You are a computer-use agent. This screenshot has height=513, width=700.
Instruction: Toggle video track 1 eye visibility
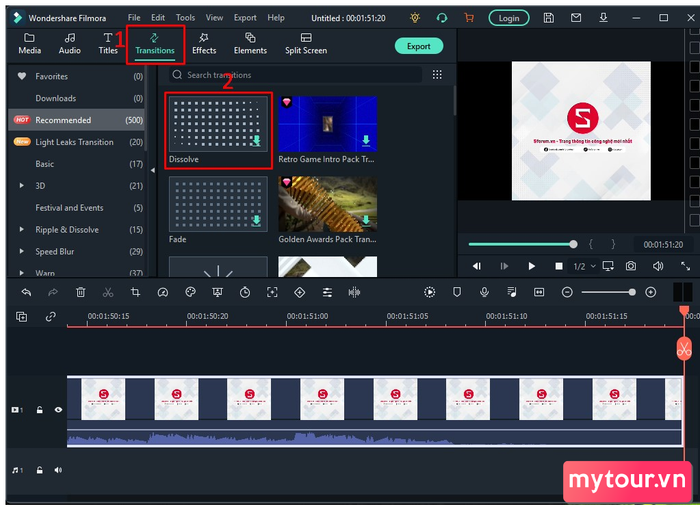(58, 409)
